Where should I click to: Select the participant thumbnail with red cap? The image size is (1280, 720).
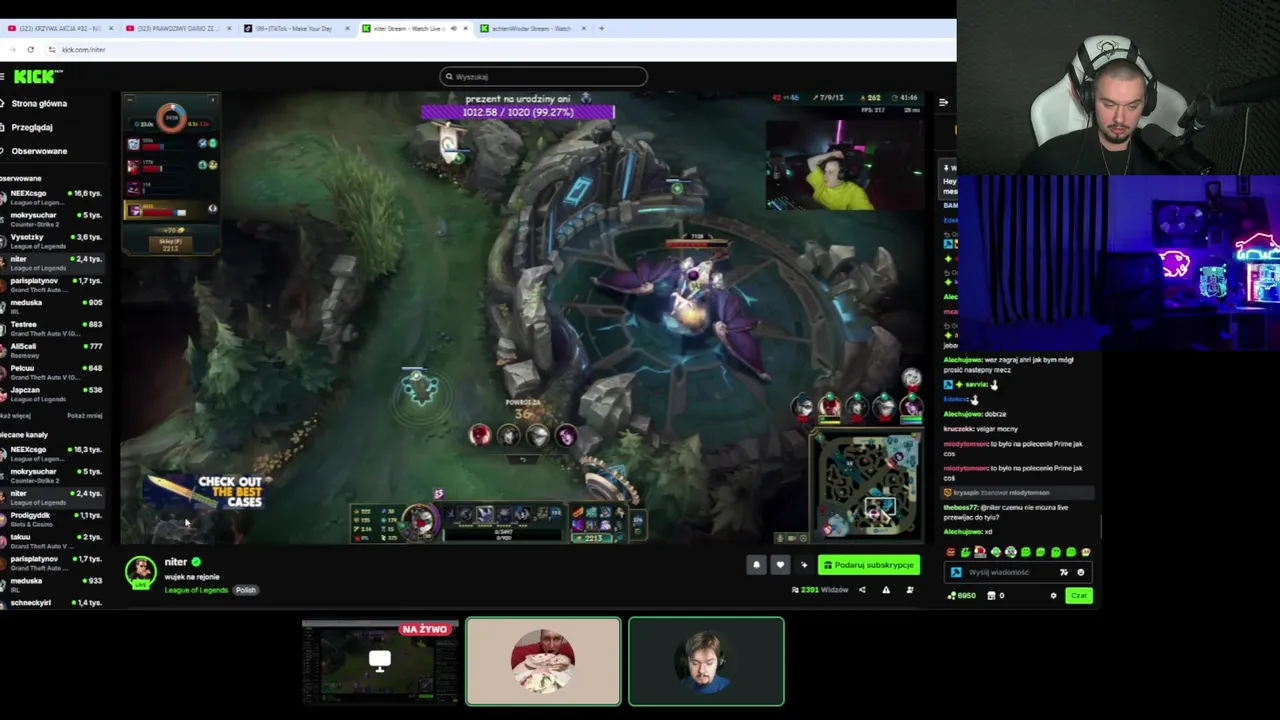point(543,661)
